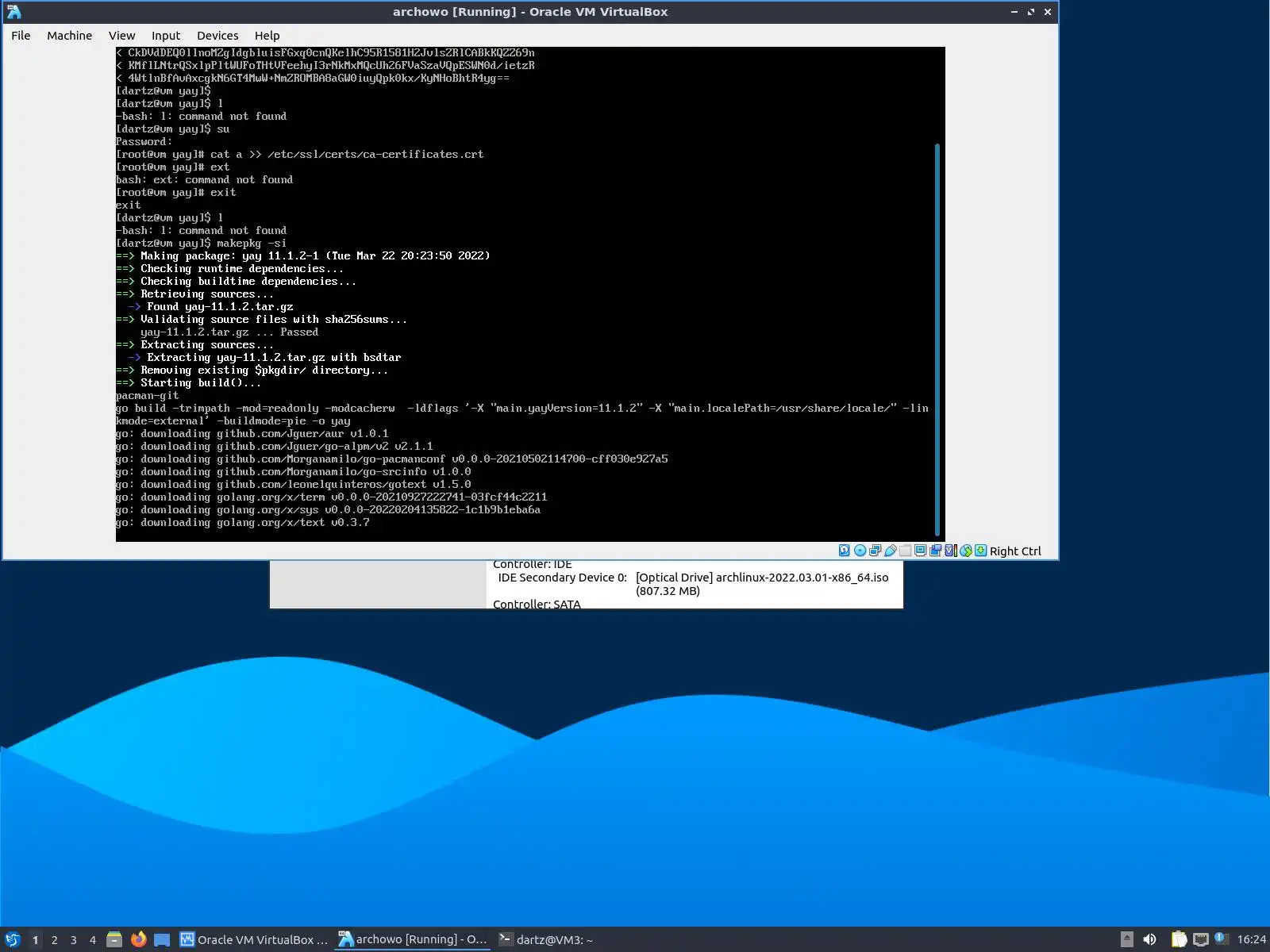Switch to Oracle VM VirtualBox Manager taskbar entry
The height and width of the screenshot is (952, 1270).
254,939
